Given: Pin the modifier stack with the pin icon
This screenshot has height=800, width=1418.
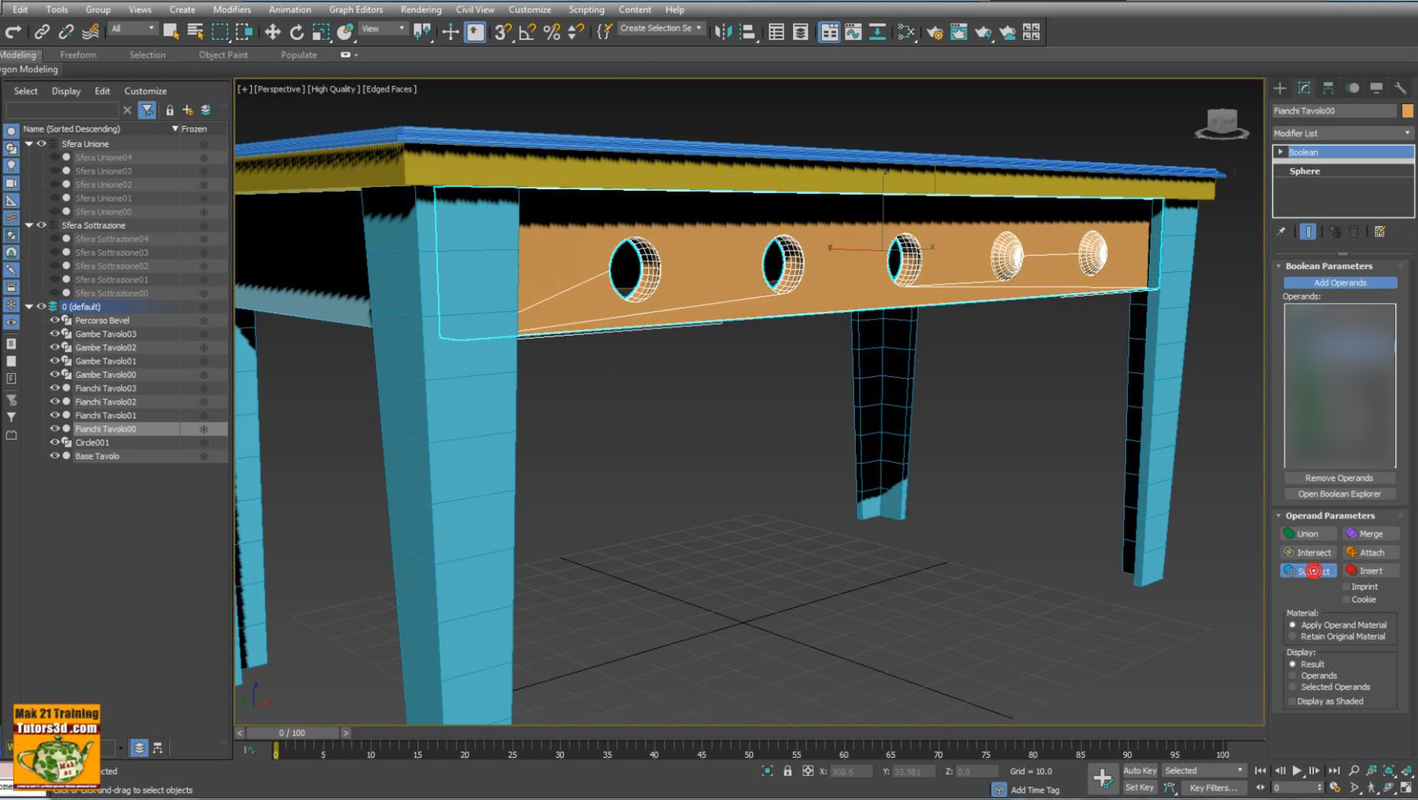Looking at the screenshot, I should [1281, 231].
